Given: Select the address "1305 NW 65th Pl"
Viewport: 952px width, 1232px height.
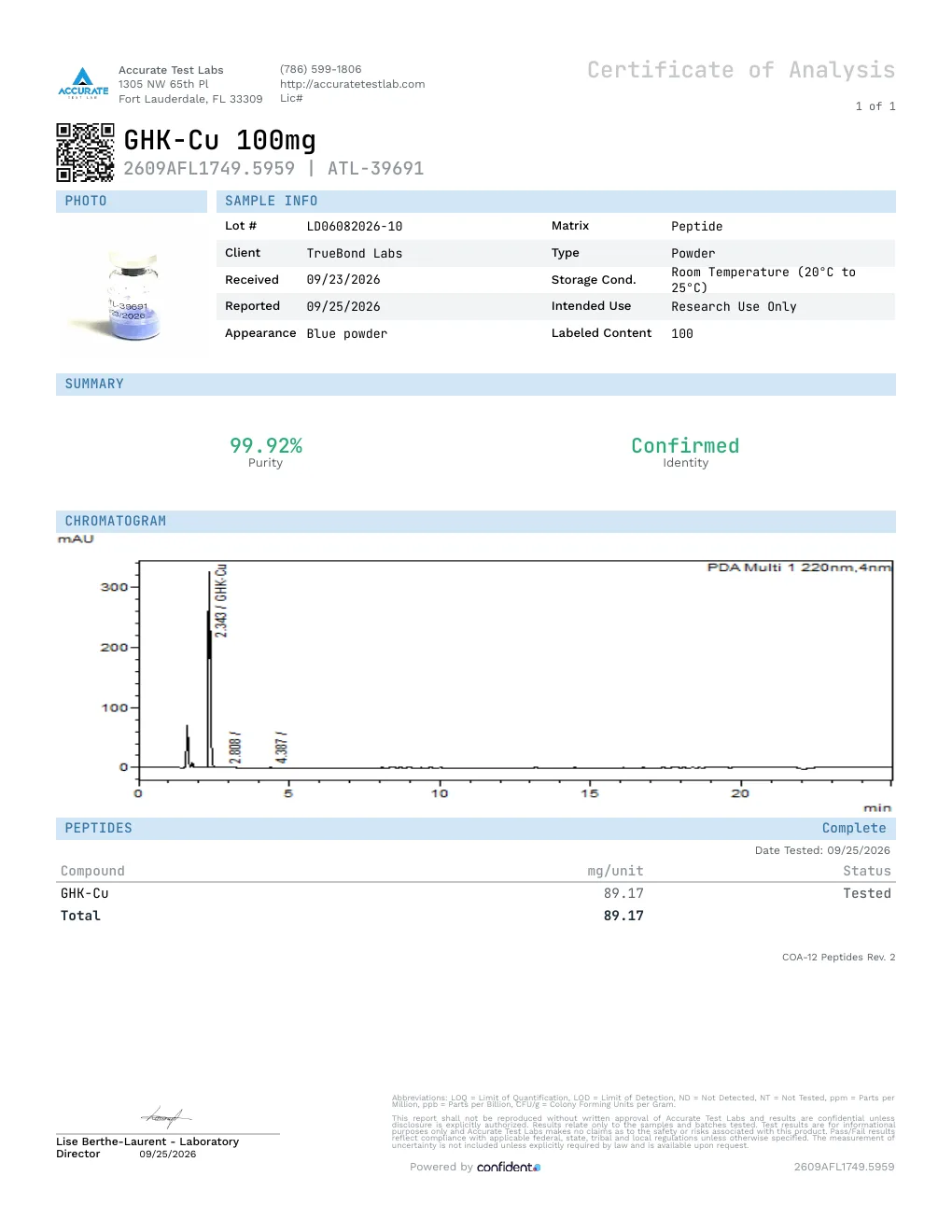Looking at the screenshot, I should click(x=163, y=84).
